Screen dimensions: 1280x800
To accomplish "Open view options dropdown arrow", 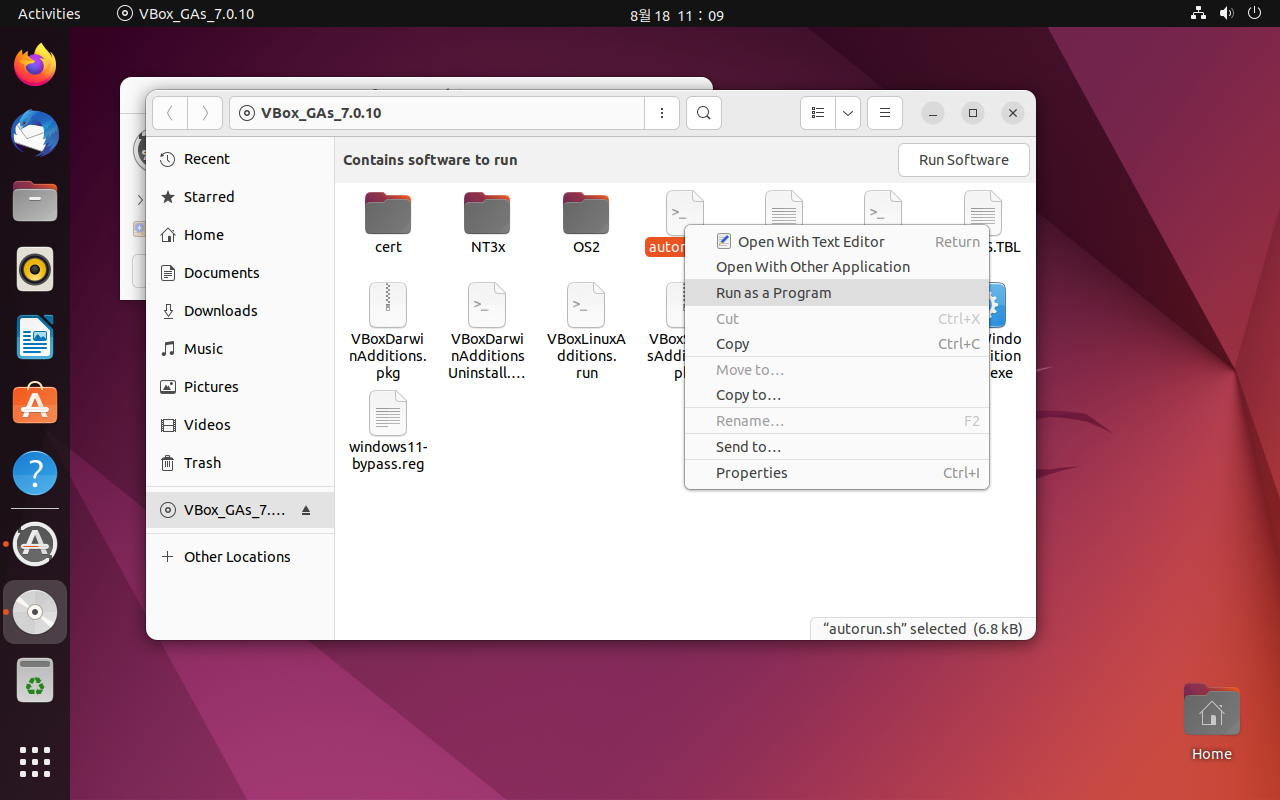I will tap(848, 113).
